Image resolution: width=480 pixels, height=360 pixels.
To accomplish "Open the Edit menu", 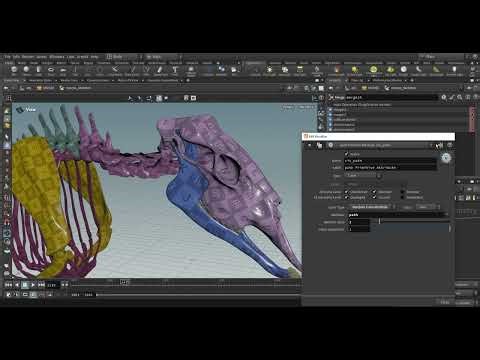I will click(x=16, y=57).
